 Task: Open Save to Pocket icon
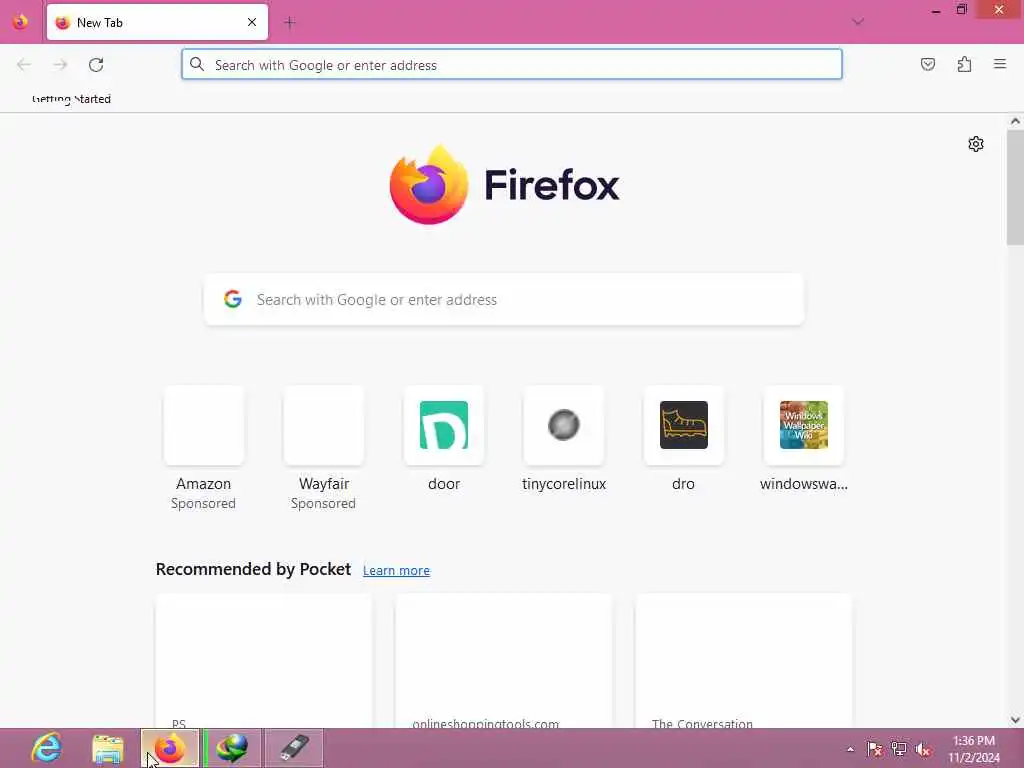tap(927, 64)
